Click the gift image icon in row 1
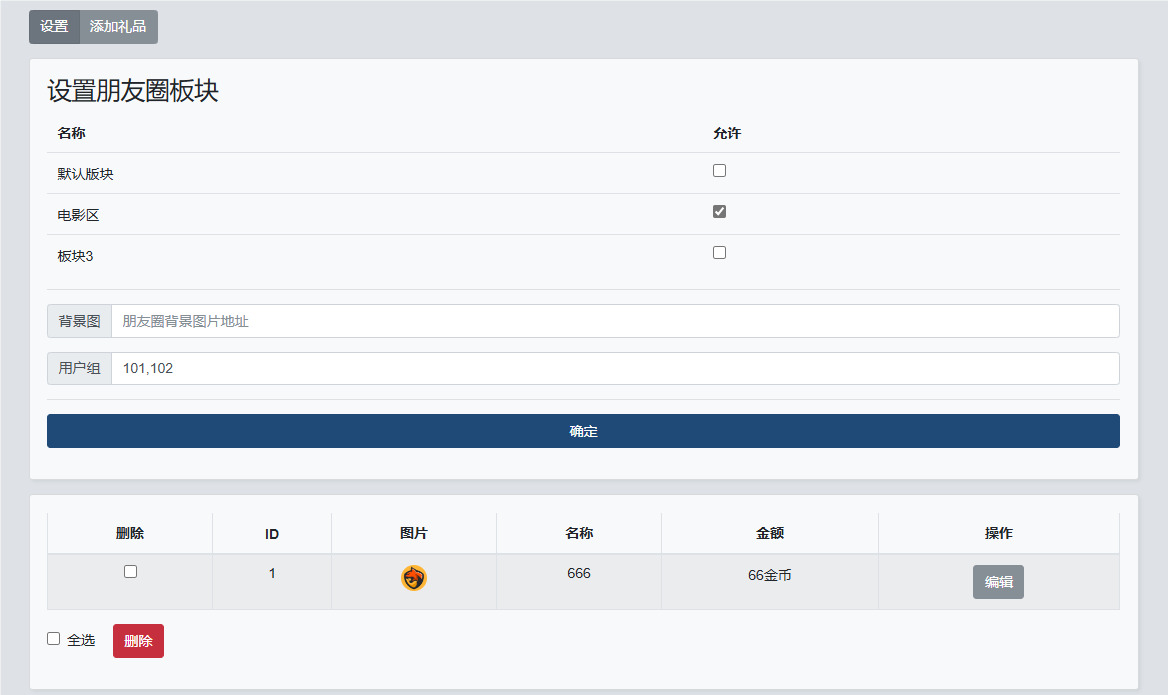1168x695 pixels. 414,578
